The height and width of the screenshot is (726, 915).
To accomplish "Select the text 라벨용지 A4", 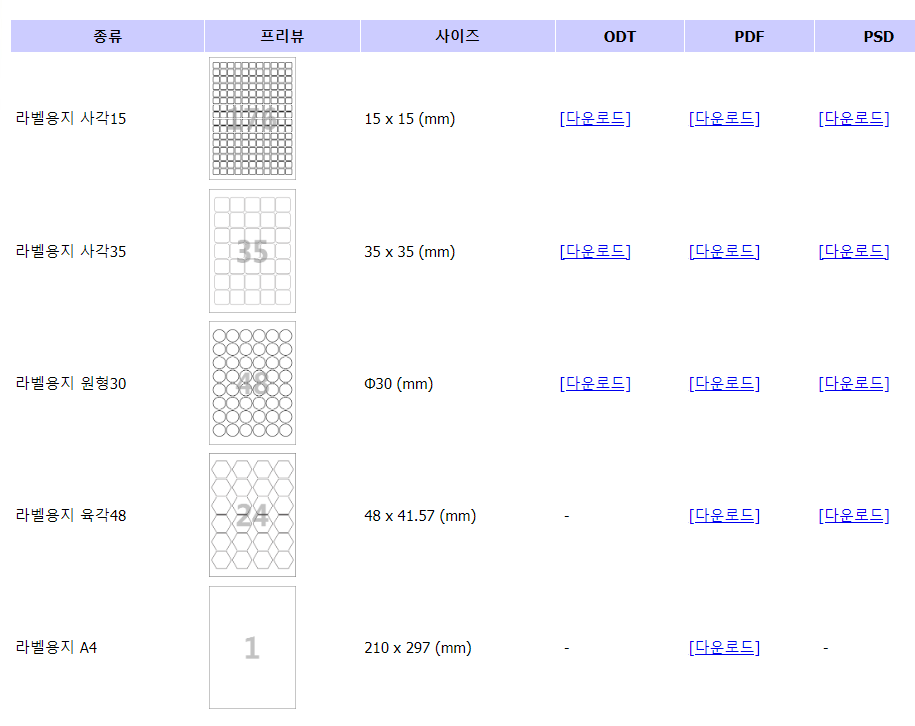I will [56, 647].
